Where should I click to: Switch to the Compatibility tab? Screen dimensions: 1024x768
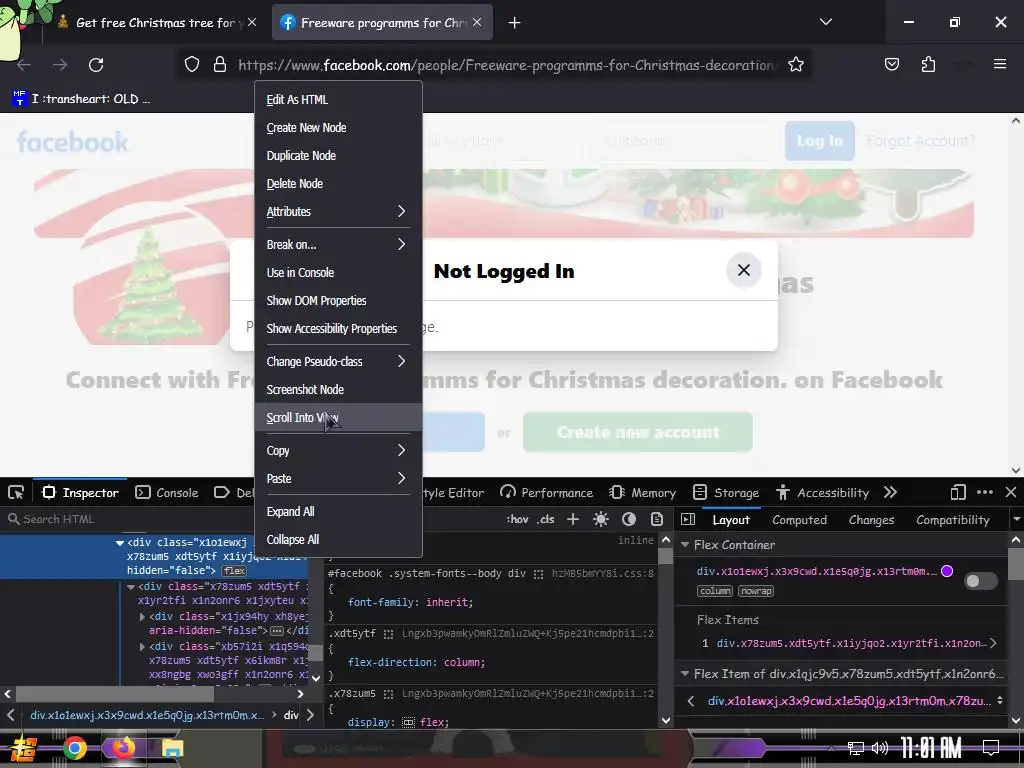pyautogui.click(x=953, y=520)
